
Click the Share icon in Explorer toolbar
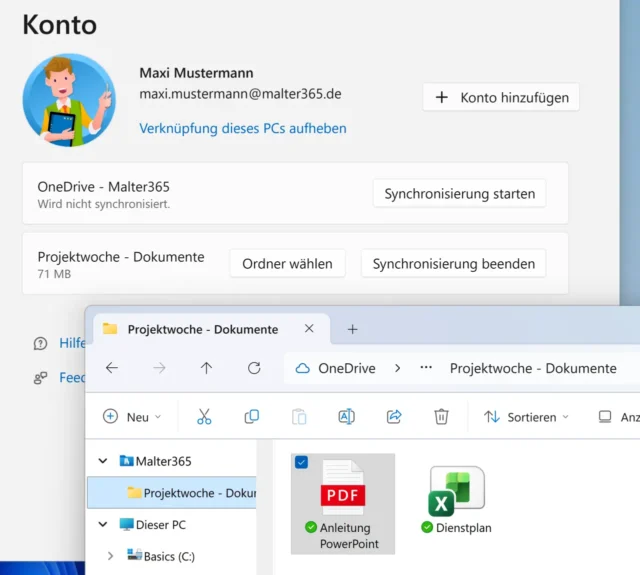pyautogui.click(x=394, y=417)
